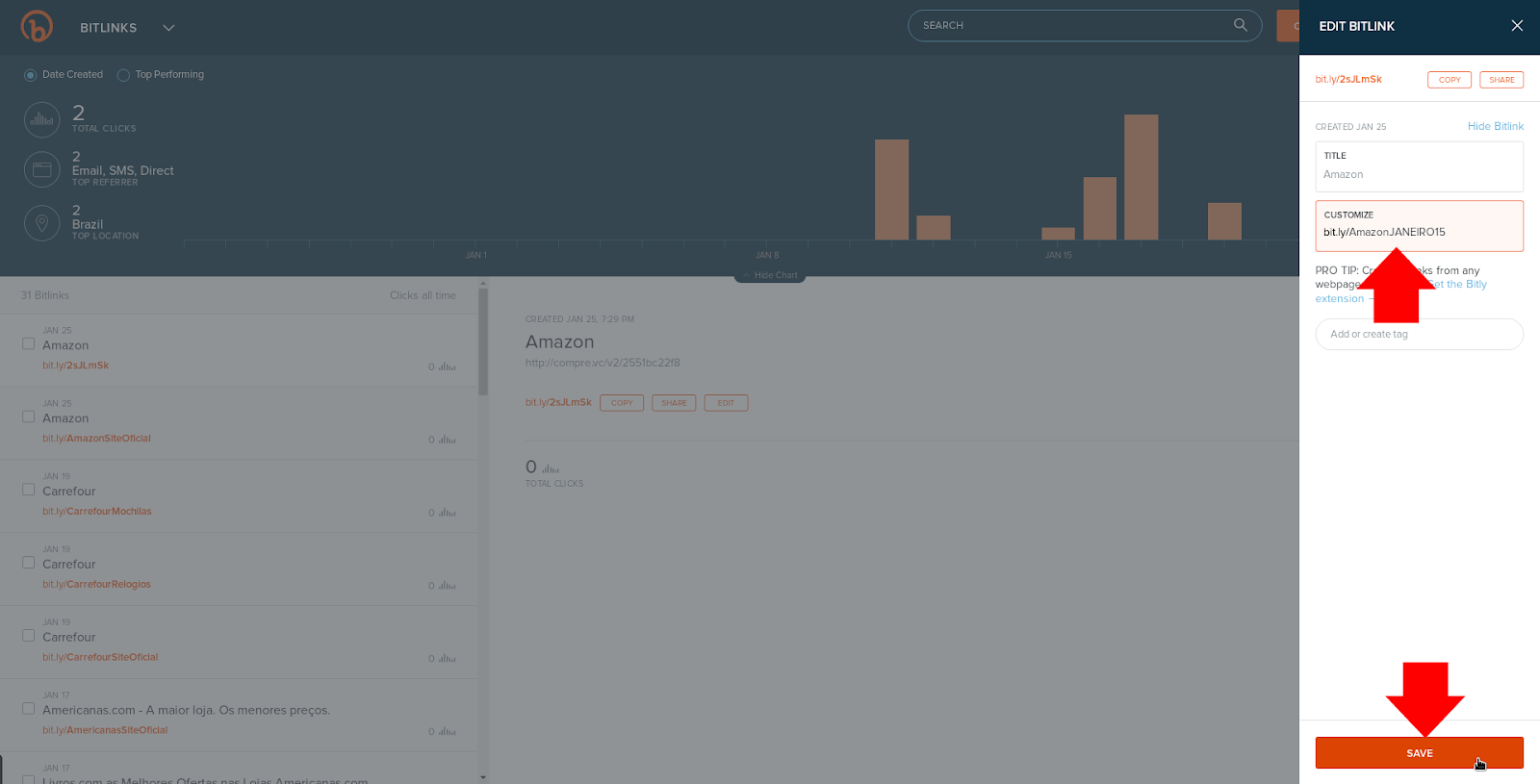This screenshot has width=1540, height=784.
Task: Open bit.ly/CarrefourSiteOficial link
Action: [100, 658]
